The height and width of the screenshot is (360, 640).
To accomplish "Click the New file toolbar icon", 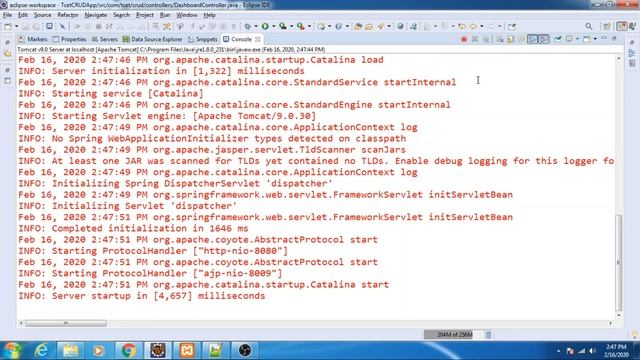I will pos(8,27).
